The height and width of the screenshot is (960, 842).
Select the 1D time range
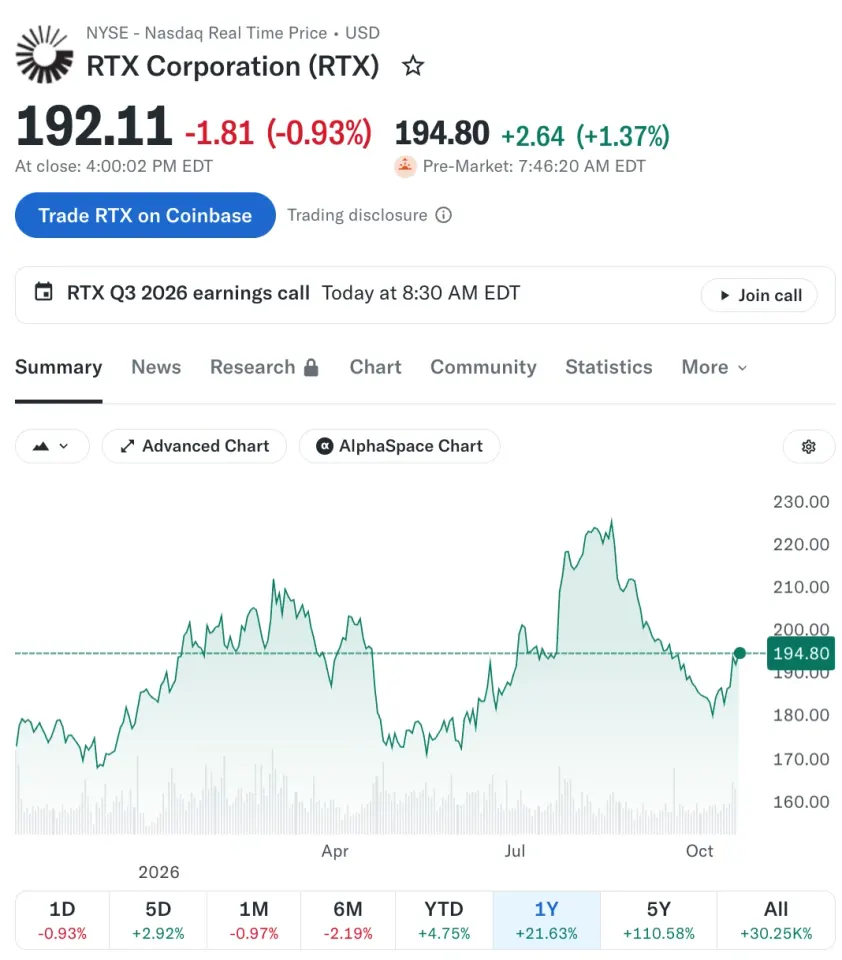[62, 920]
